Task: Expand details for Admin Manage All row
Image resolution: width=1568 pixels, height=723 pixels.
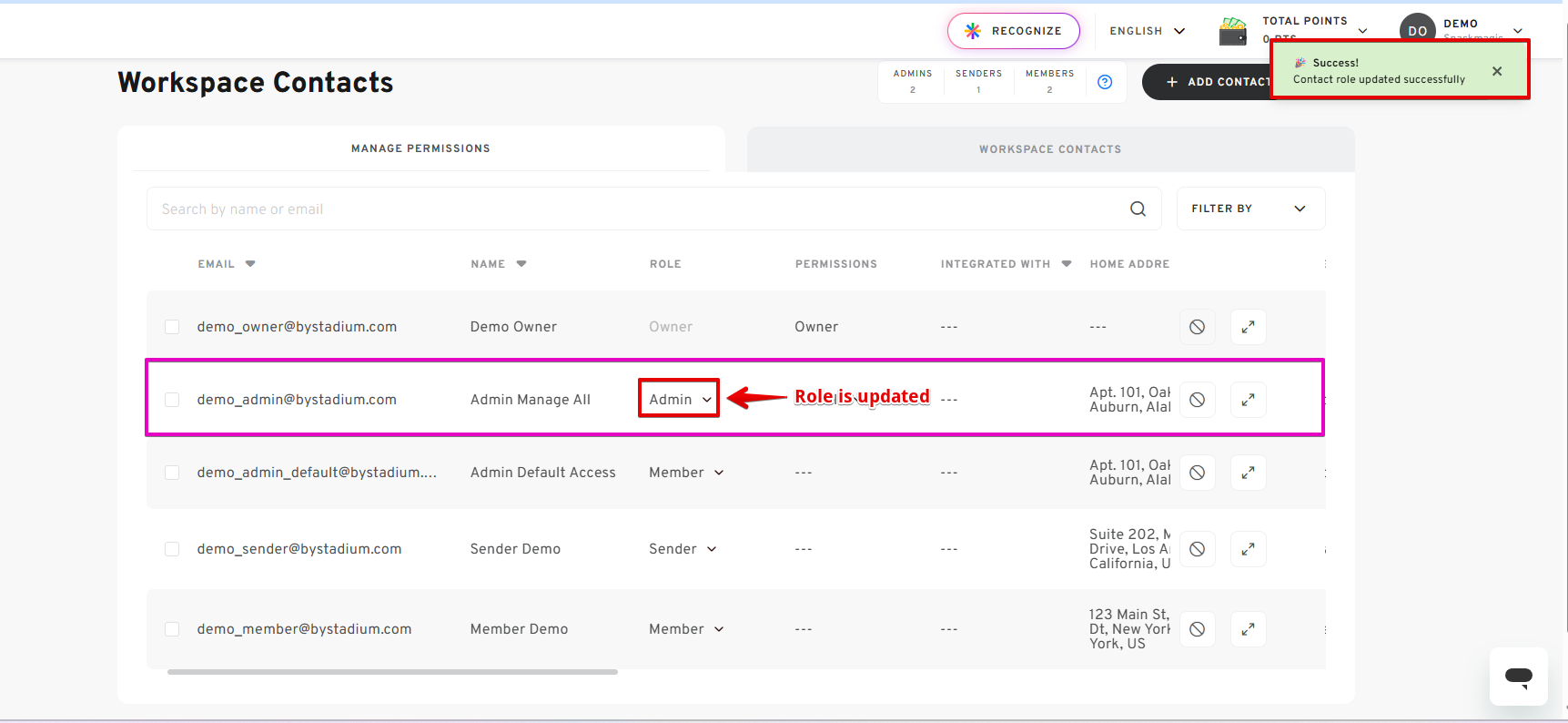Action: (x=1248, y=400)
